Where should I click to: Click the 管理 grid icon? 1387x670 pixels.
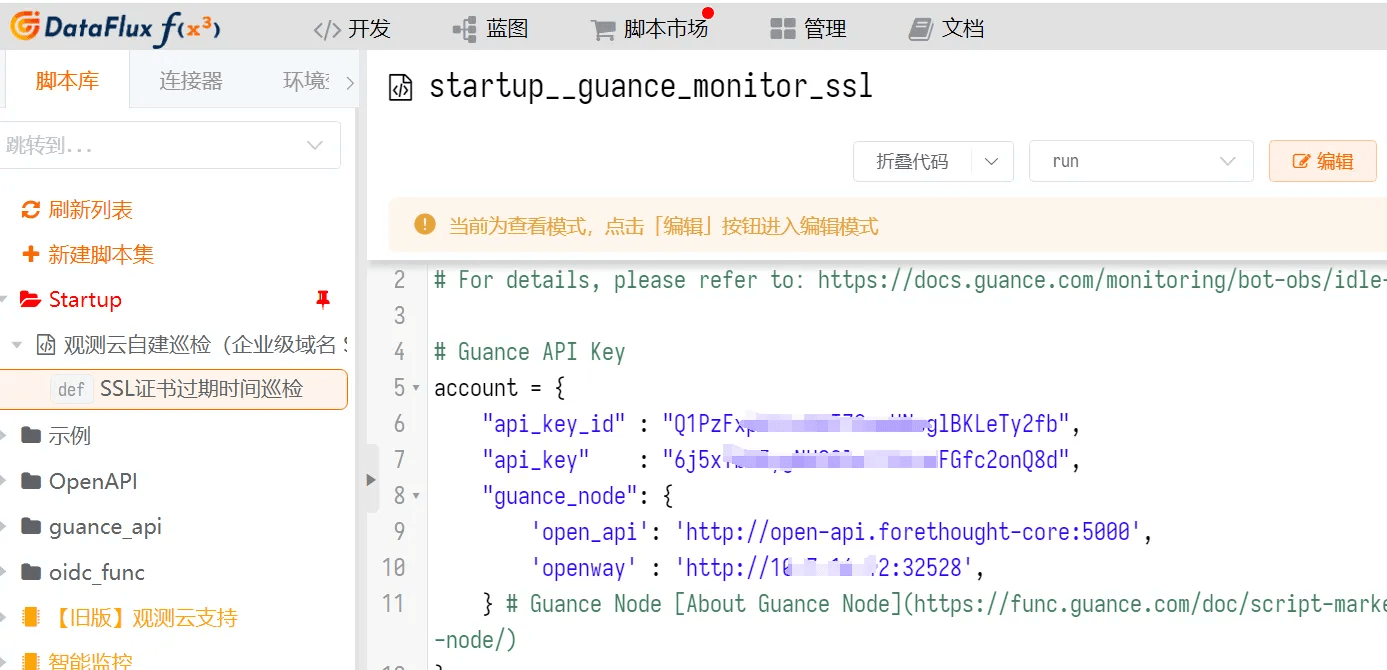[782, 30]
